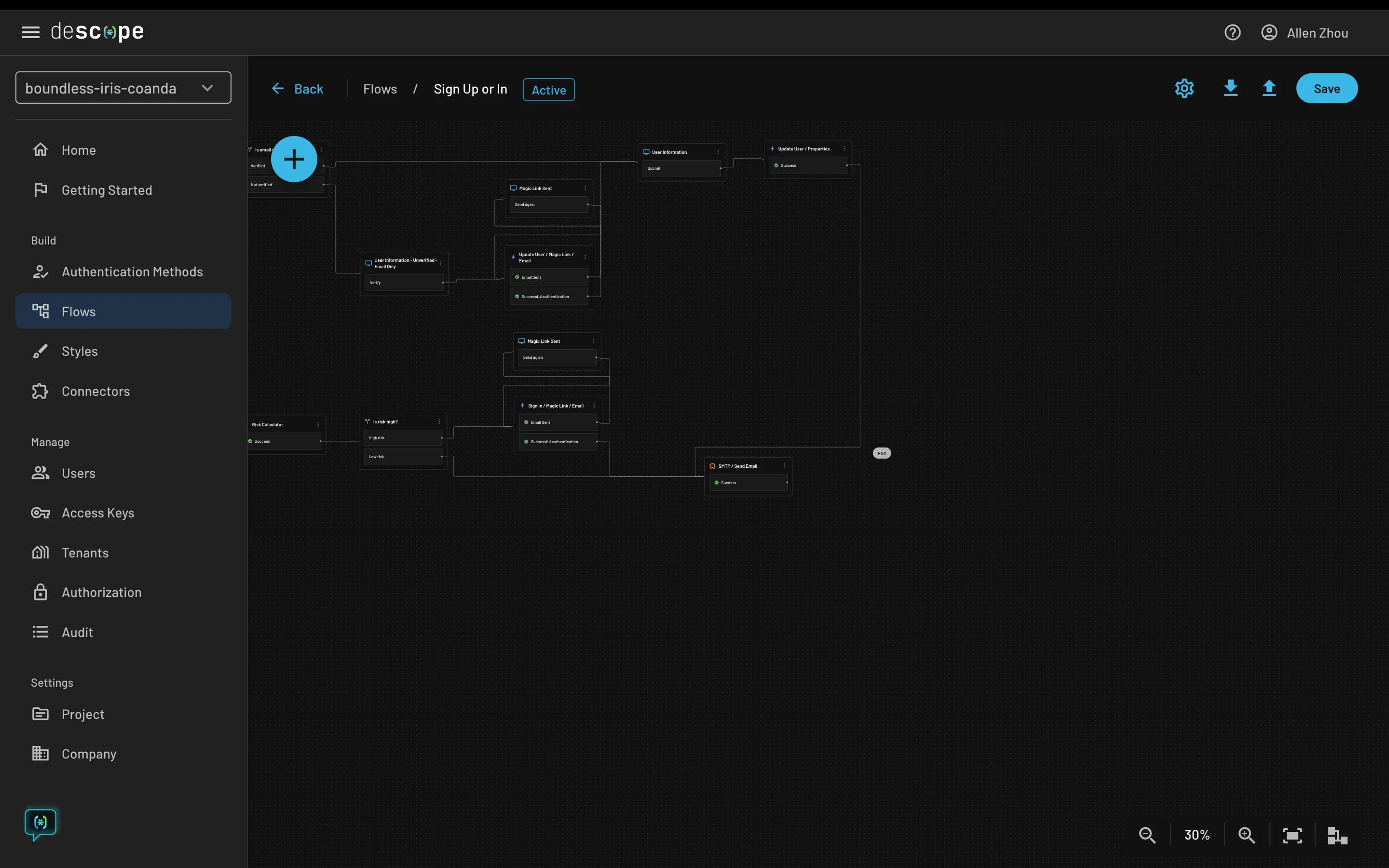The height and width of the screenshot is (868, 1389).
Task: Click the flow settings gear icon
Action: (1184, 88)
